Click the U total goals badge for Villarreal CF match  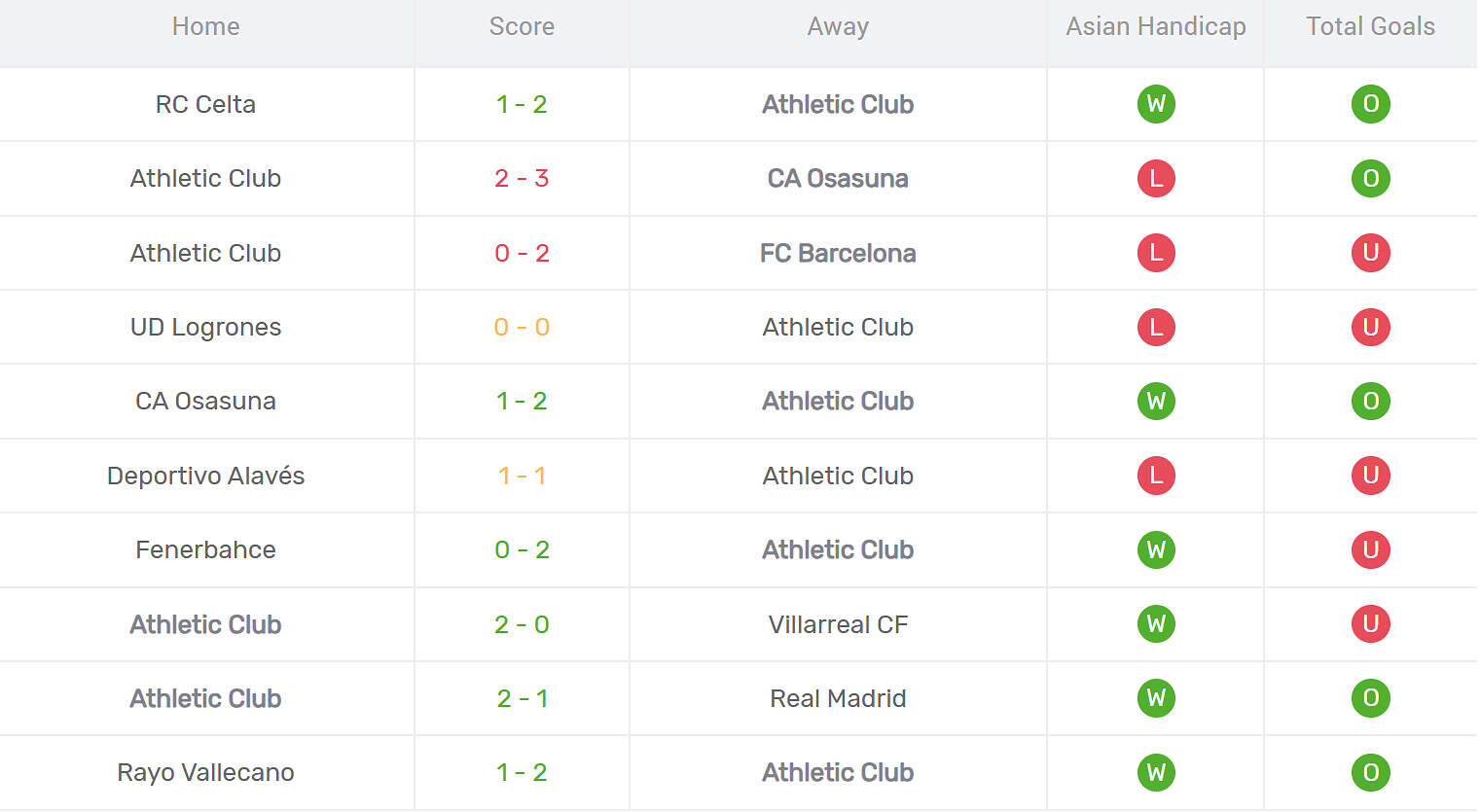tap(1370, 623)
